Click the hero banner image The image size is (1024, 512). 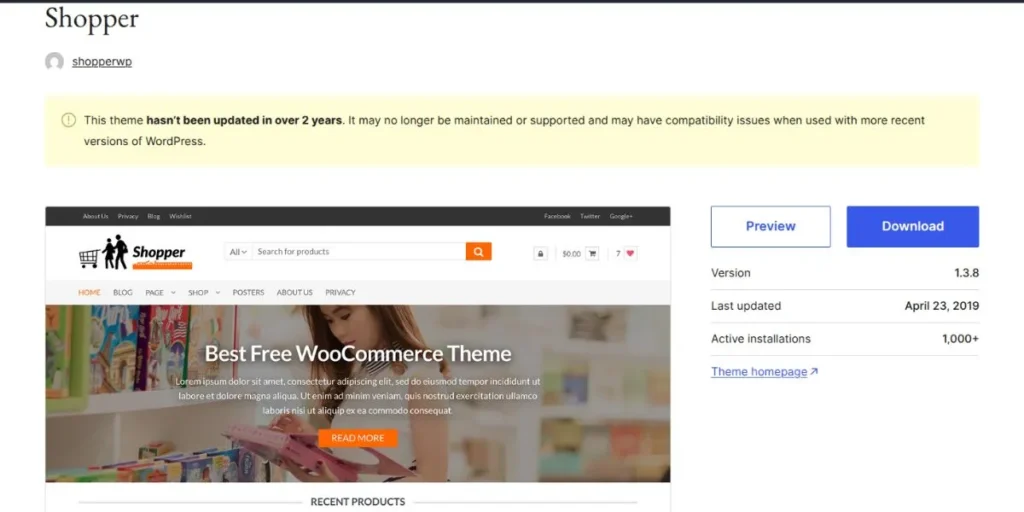pyautogui.click(x=358, y=394)
